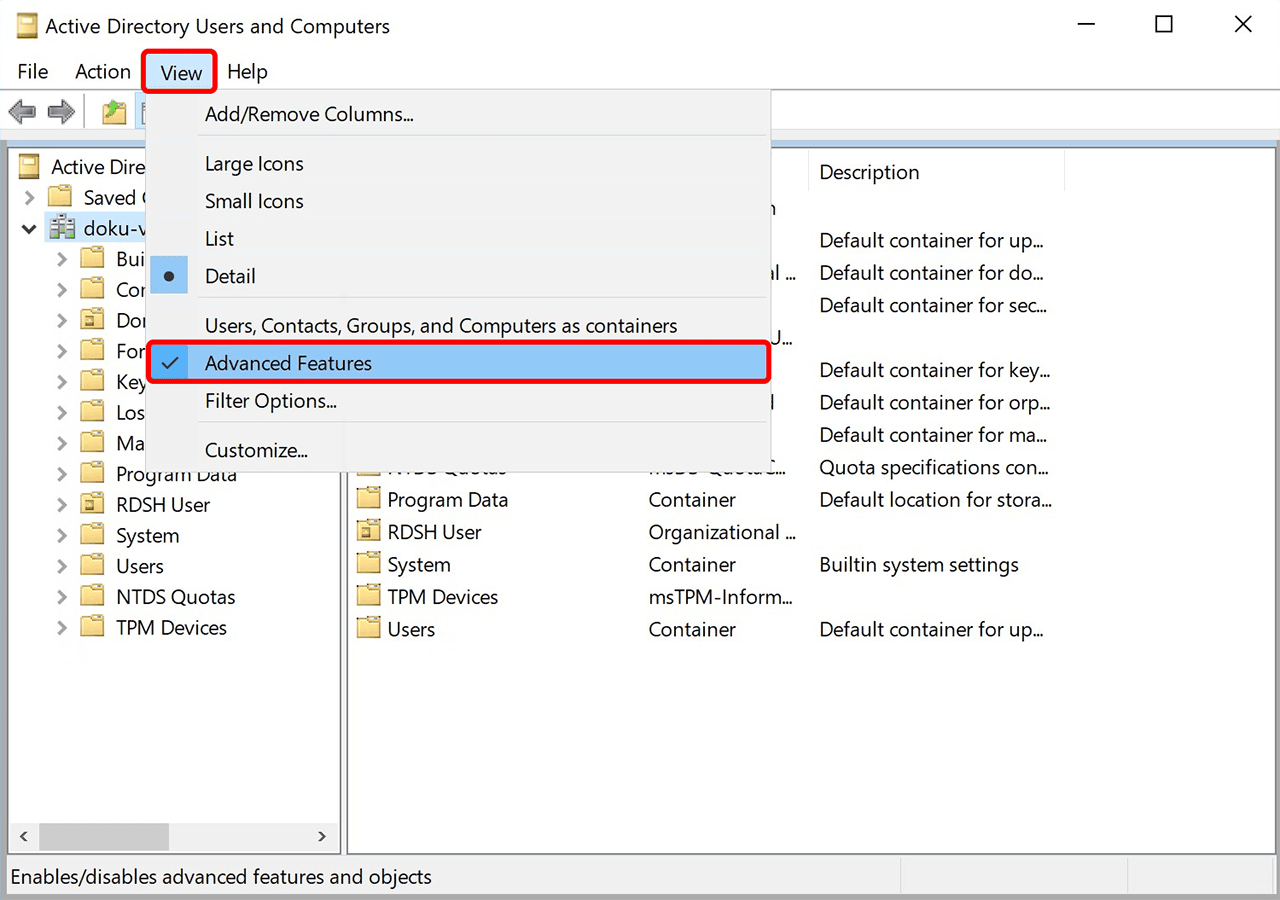Collapse the doku domain tree node
The image size is (1280, 900).
tap(29, 229)
